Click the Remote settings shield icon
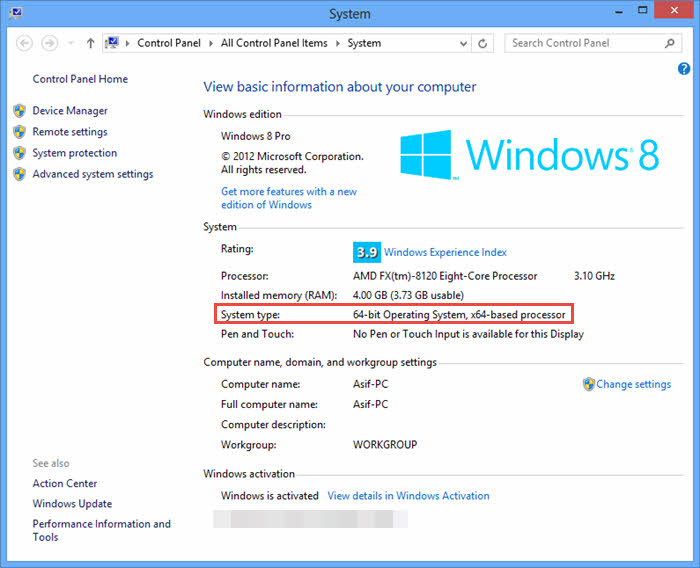The height and width of the screenshot is (568, 700). (x=19, y=132)
